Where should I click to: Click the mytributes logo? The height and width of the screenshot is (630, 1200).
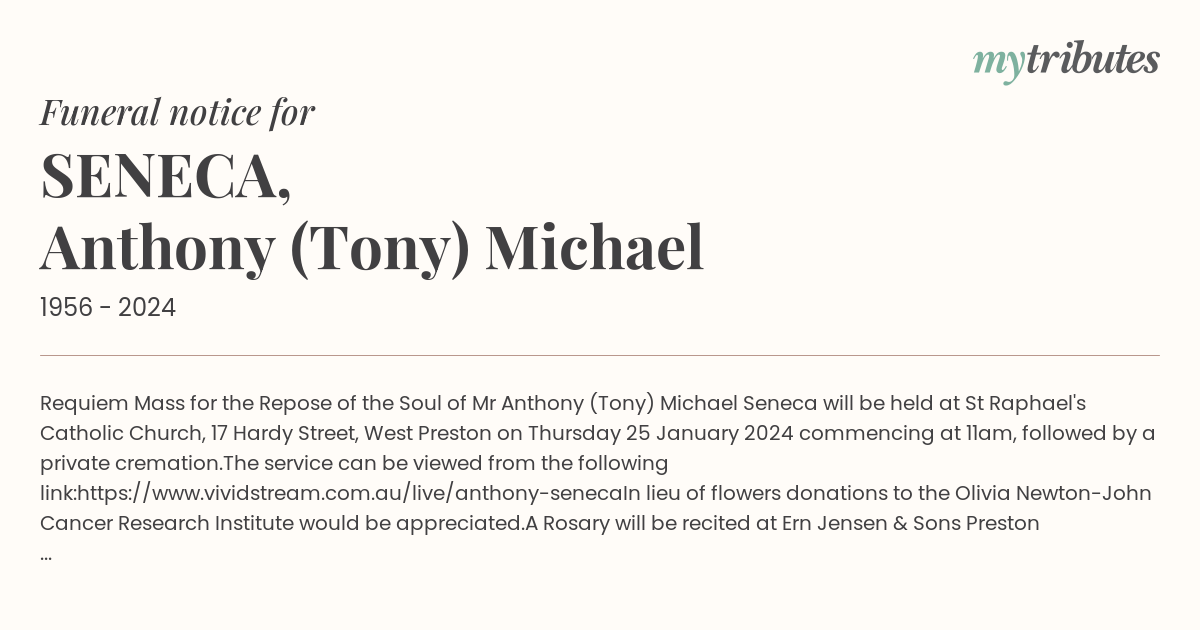1066,61
